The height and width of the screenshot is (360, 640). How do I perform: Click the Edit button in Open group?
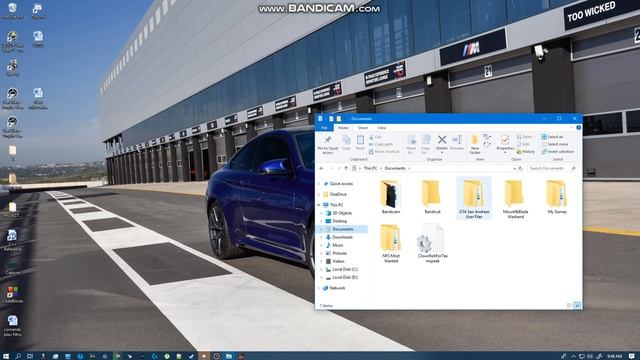pyautogui.click(x=523, y=144)
